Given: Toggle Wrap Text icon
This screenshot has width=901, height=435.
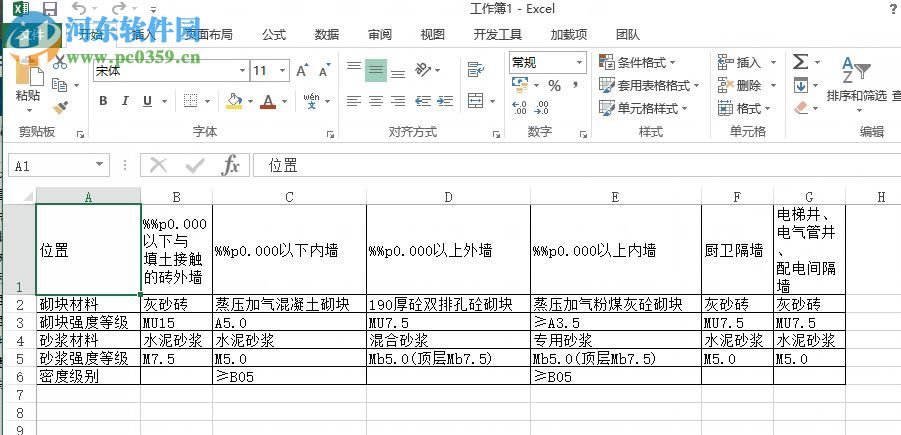Looking at the screenshot, I should (475, 70).
